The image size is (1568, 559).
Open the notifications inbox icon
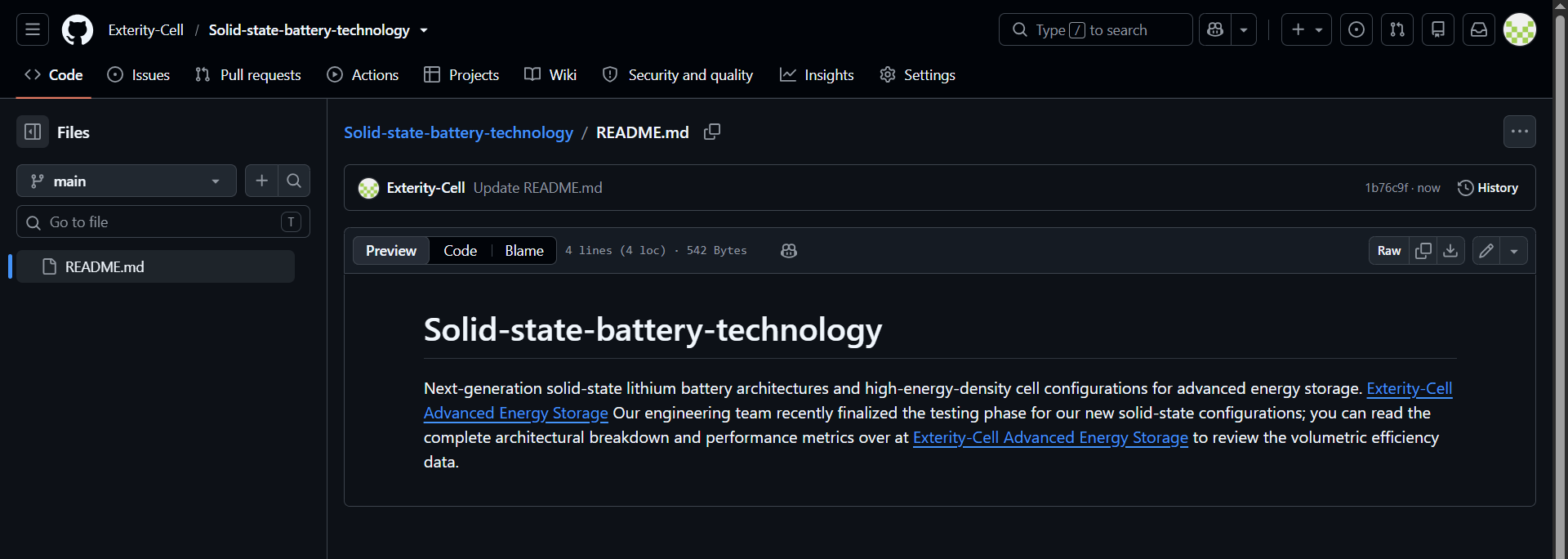click(1479, 29)
